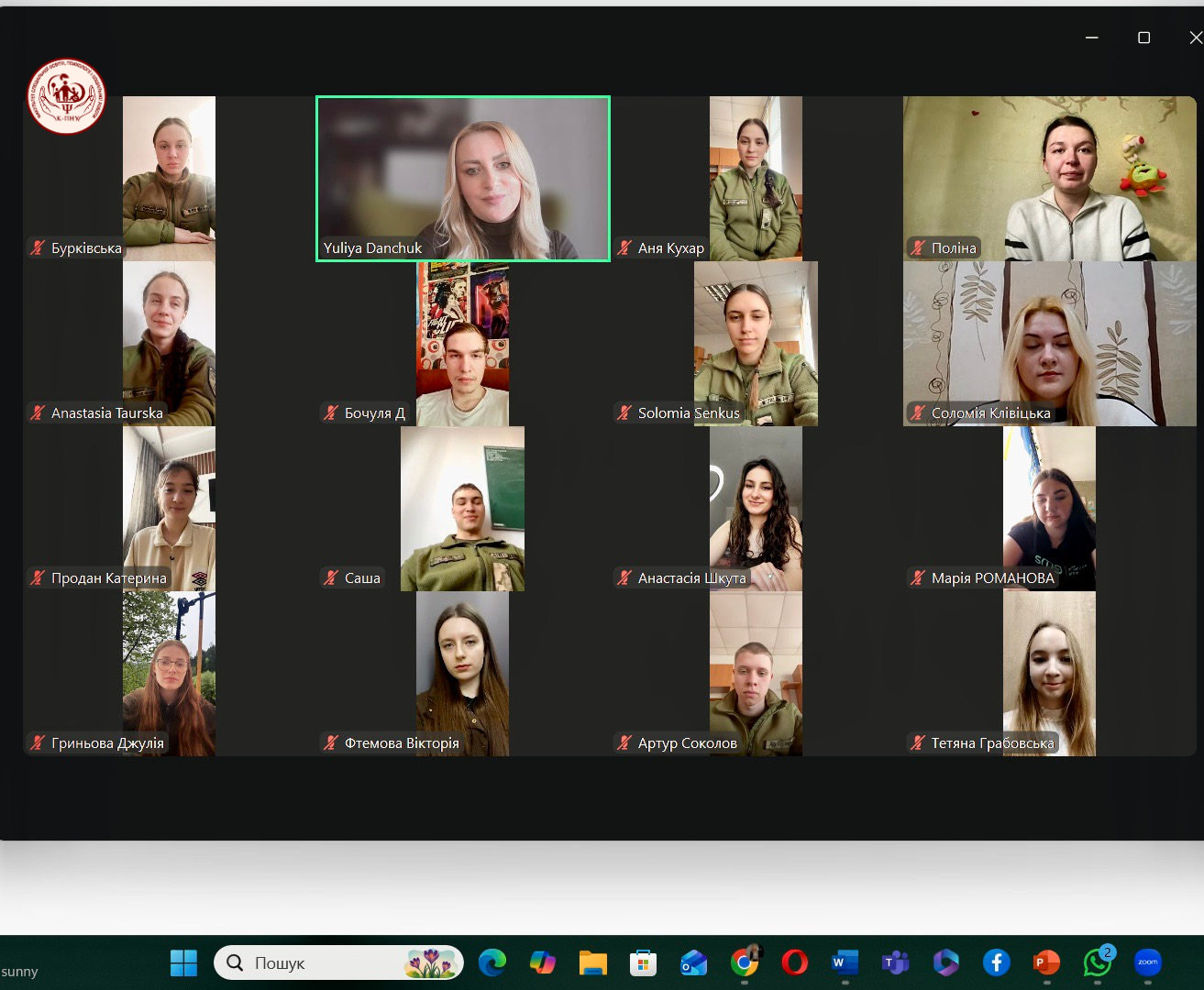Select Yuliya Danchuk's highlighted video tile
The image size is (1204, 990).
(x=463, y=179)
